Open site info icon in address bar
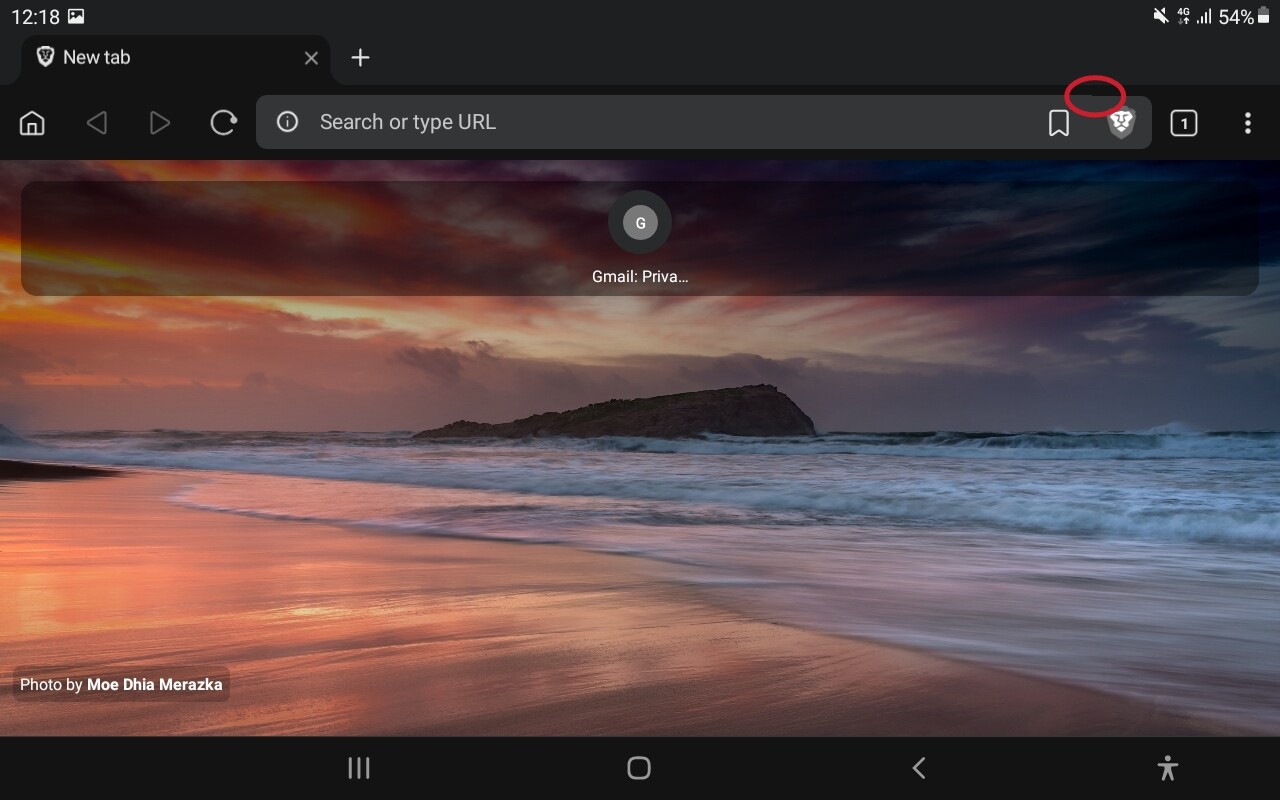The width and height of the screenshot is (1280, 800). [288, 122]
